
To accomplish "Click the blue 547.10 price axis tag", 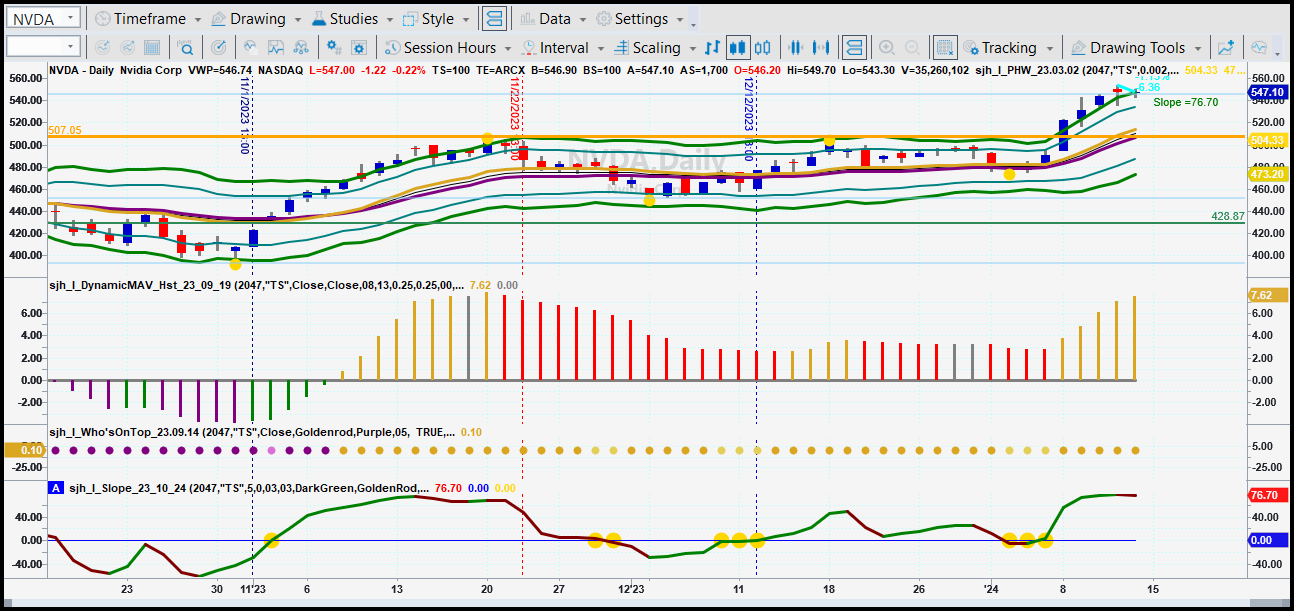I will [x=1268, y=92].
